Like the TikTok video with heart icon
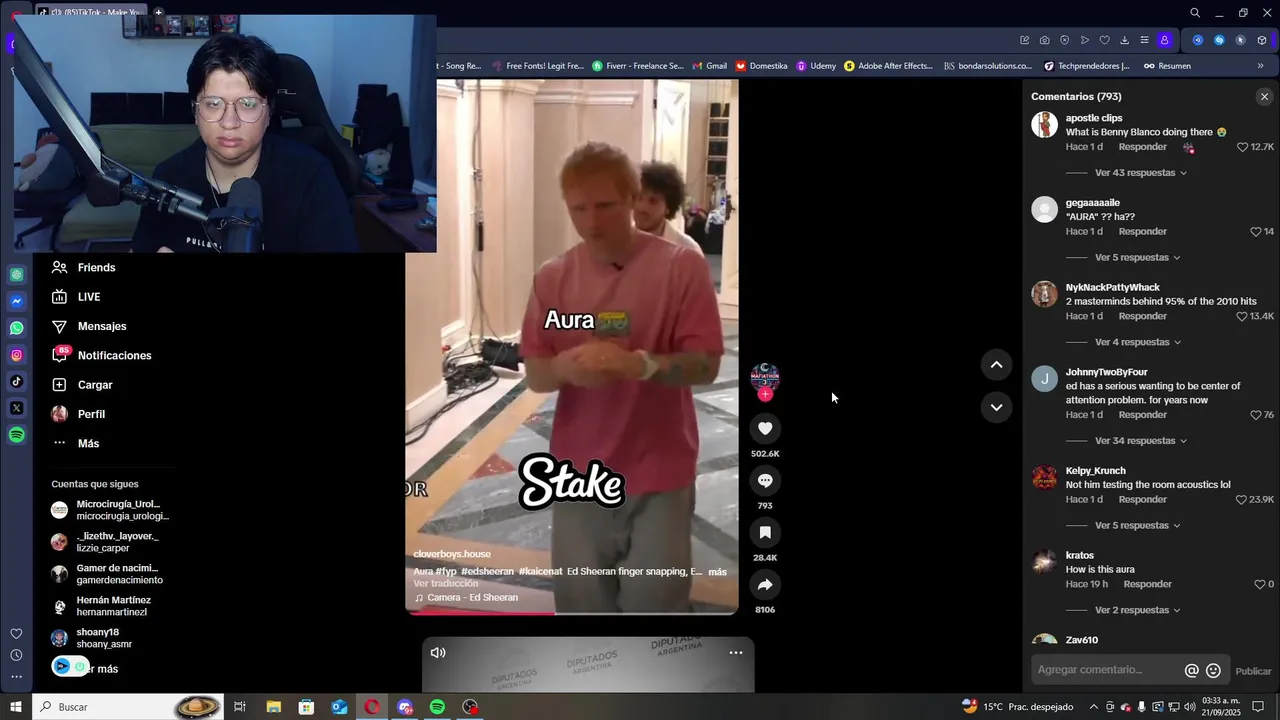Screen dimensions: 1280x720 coord(765,428)
